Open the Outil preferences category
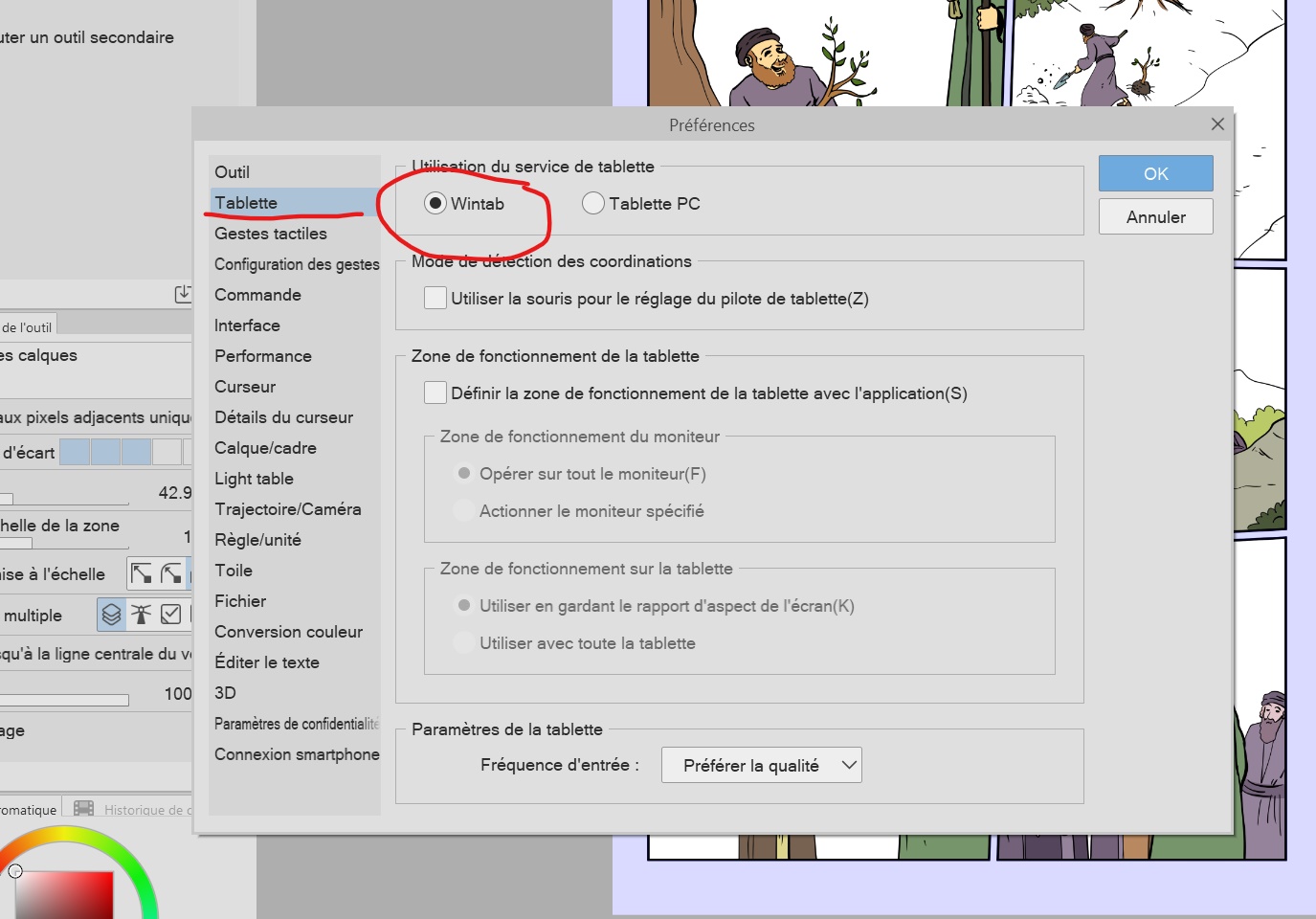Viewport: 1316px width, 919px height. pyautogui.click(x=295, y=172)
